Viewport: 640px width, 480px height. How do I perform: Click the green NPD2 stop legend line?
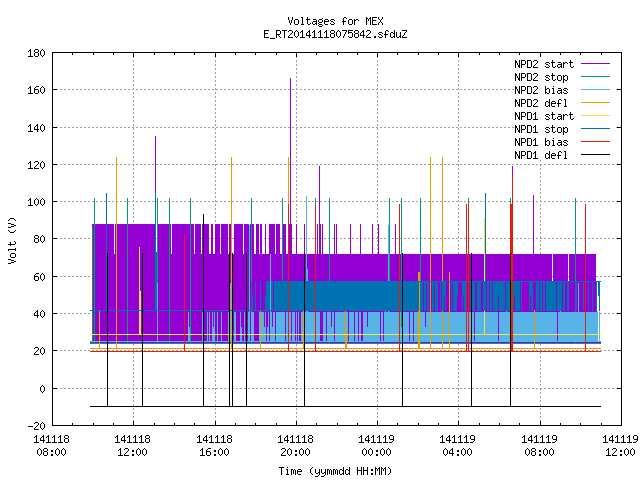[595, 77]
